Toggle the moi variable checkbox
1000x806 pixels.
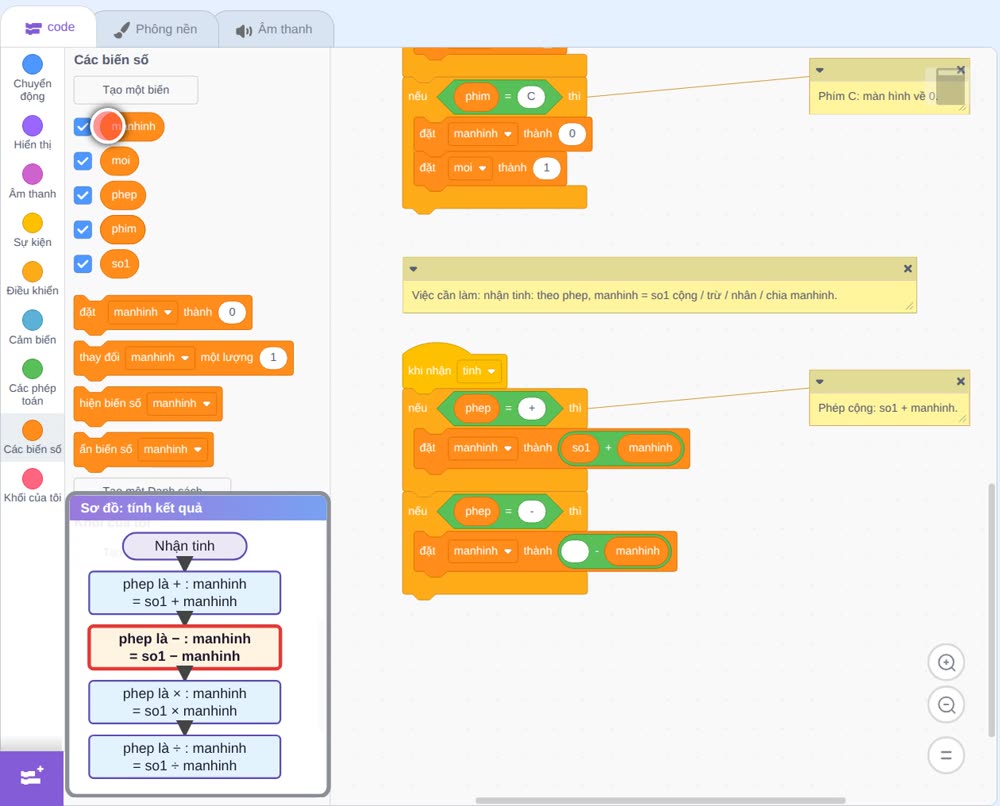(83, 161)
